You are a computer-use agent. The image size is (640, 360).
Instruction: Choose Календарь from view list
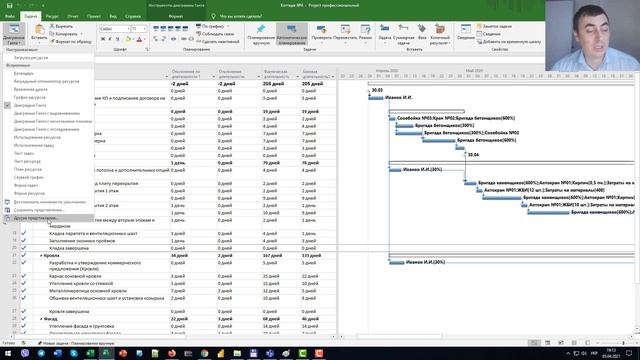point(24,73)
